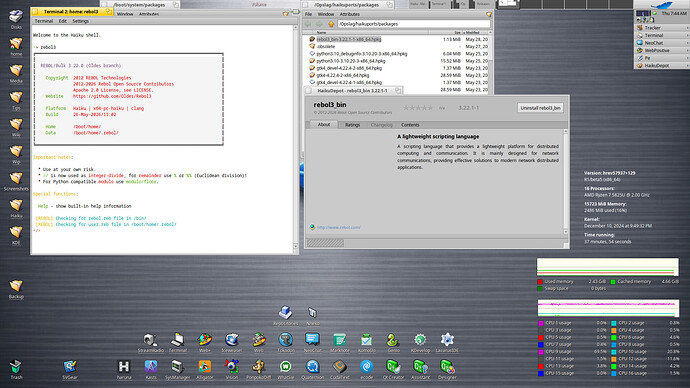
Task: Launch the Vision IRC client icon
Action: [231, 366]
